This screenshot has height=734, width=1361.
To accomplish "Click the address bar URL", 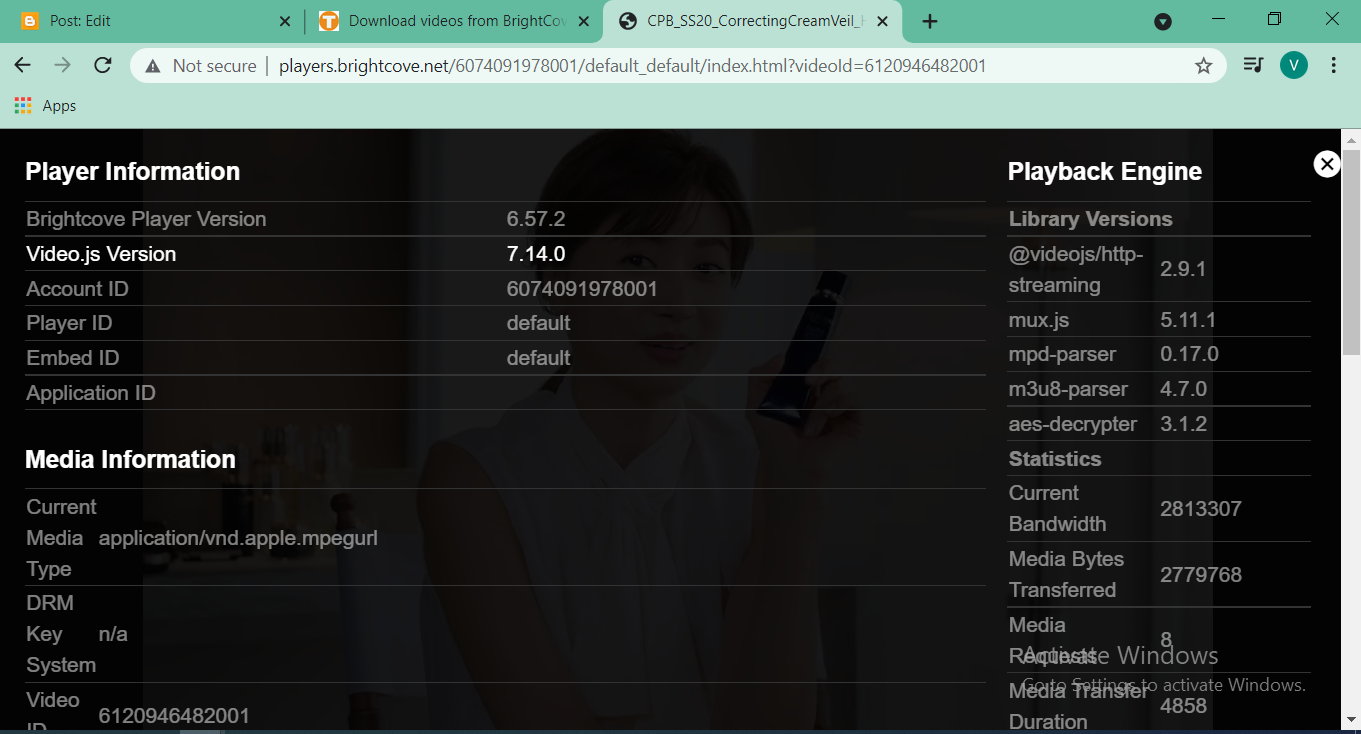I will [x=632, y=66].
